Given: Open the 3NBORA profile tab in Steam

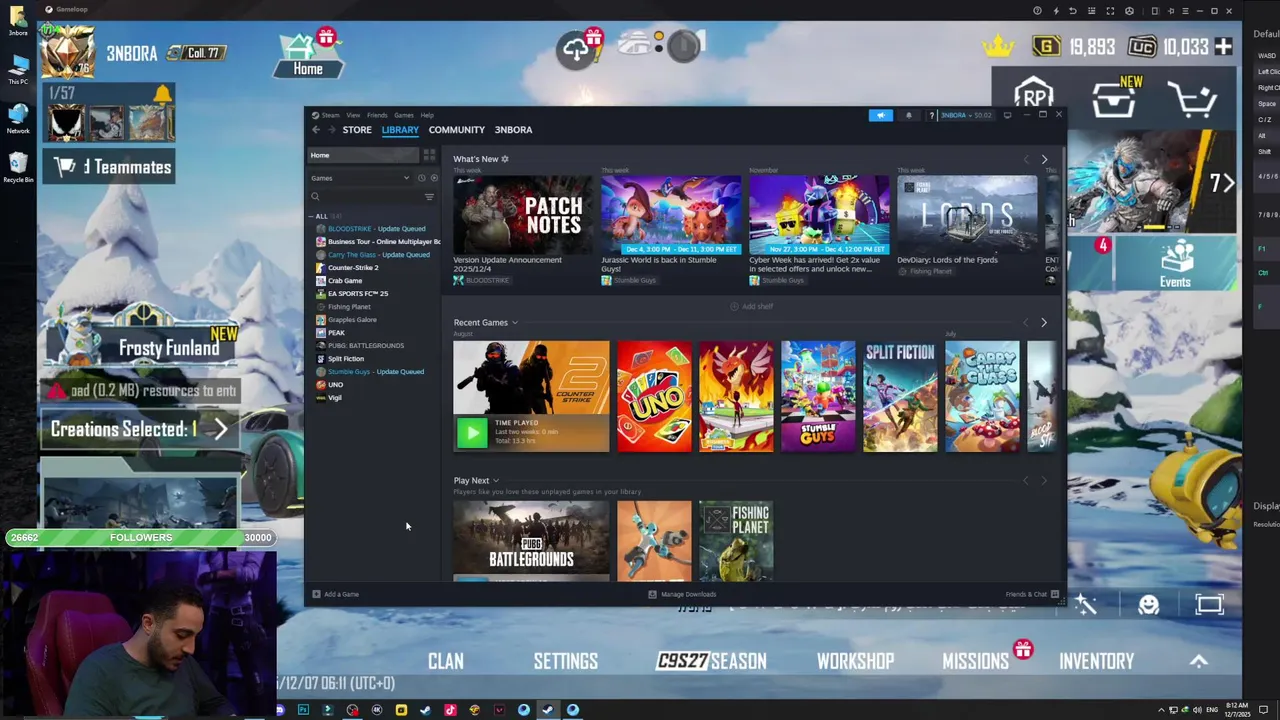Looking at the screenshot, I should click(513, 130).
